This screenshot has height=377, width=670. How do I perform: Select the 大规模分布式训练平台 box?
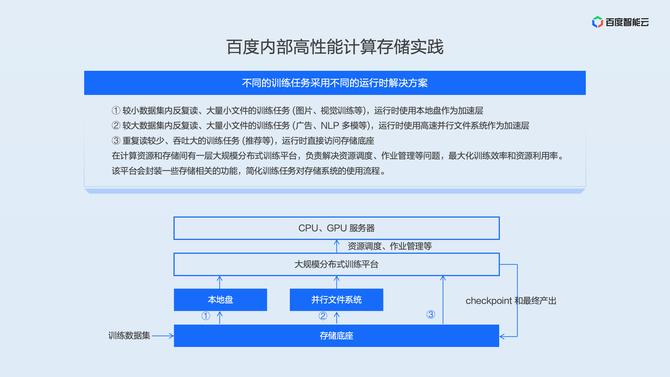pyautogui.click(x=336, y=265)
